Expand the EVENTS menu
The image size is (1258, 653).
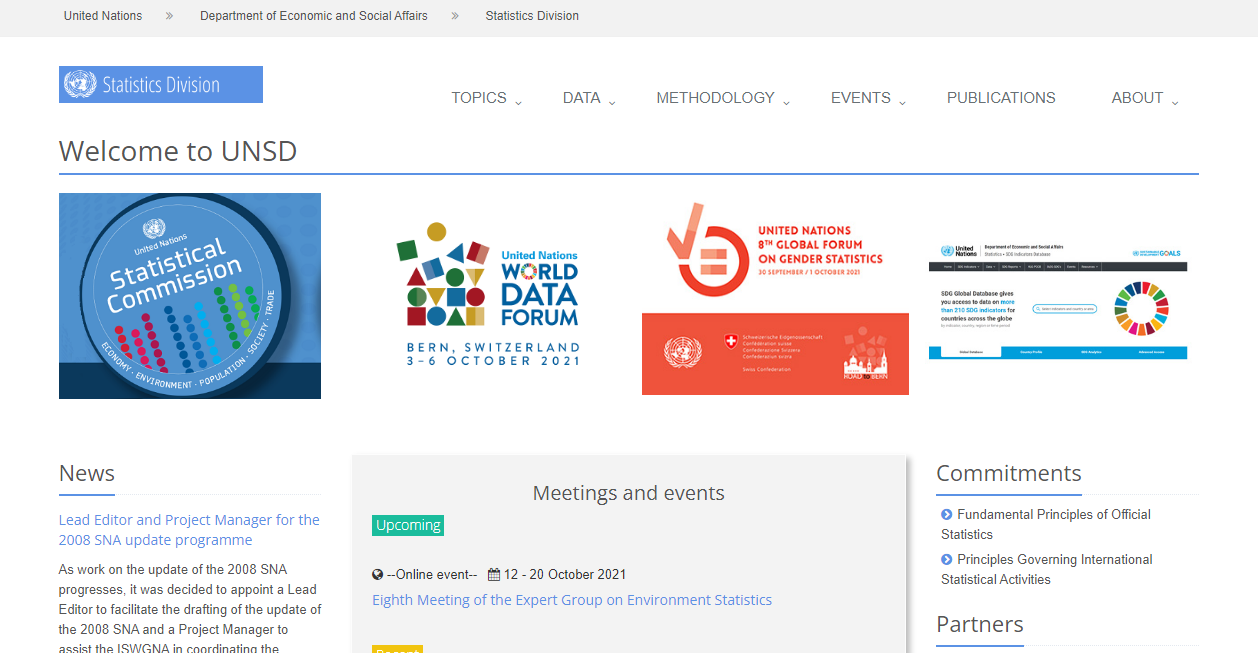pos(868,98)
